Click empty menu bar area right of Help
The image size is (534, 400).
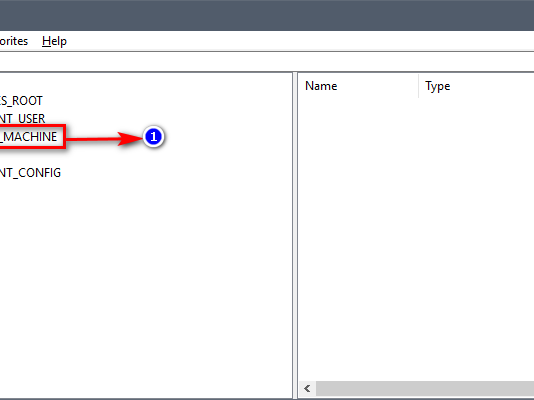pyautogui.click(x=300, y=41)
